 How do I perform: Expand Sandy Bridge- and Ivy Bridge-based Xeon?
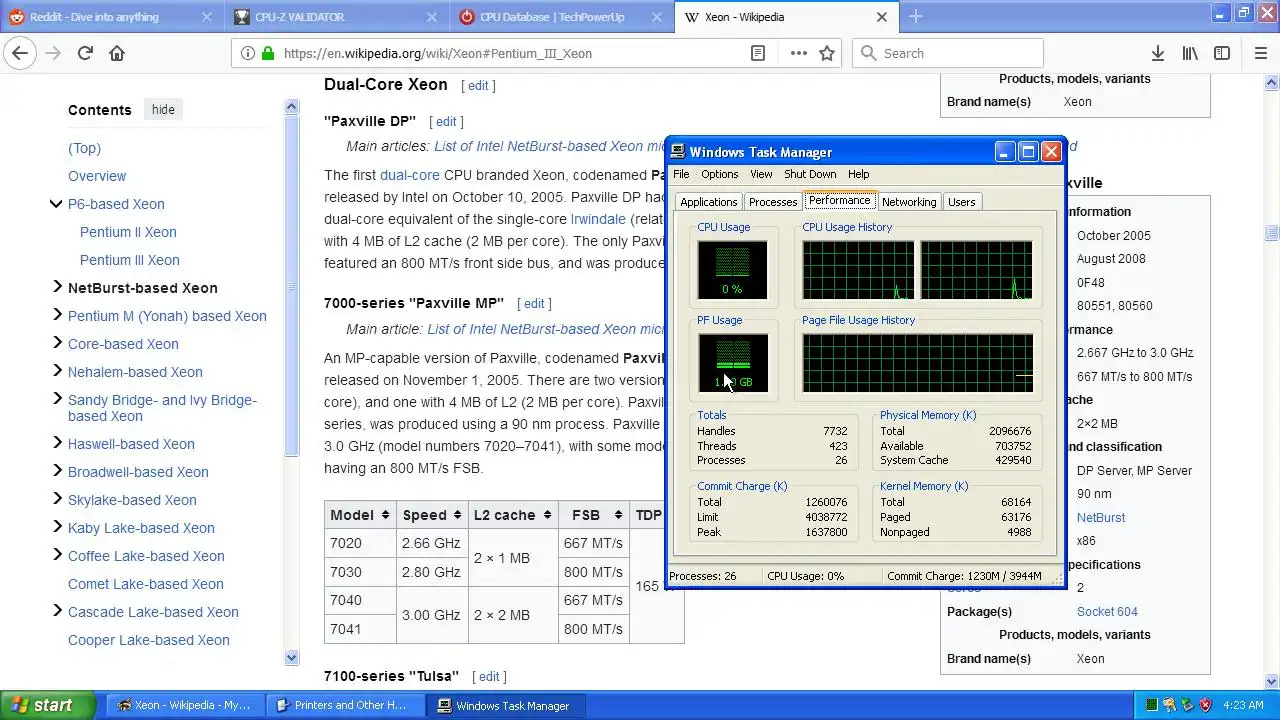[x=56, y=399]
